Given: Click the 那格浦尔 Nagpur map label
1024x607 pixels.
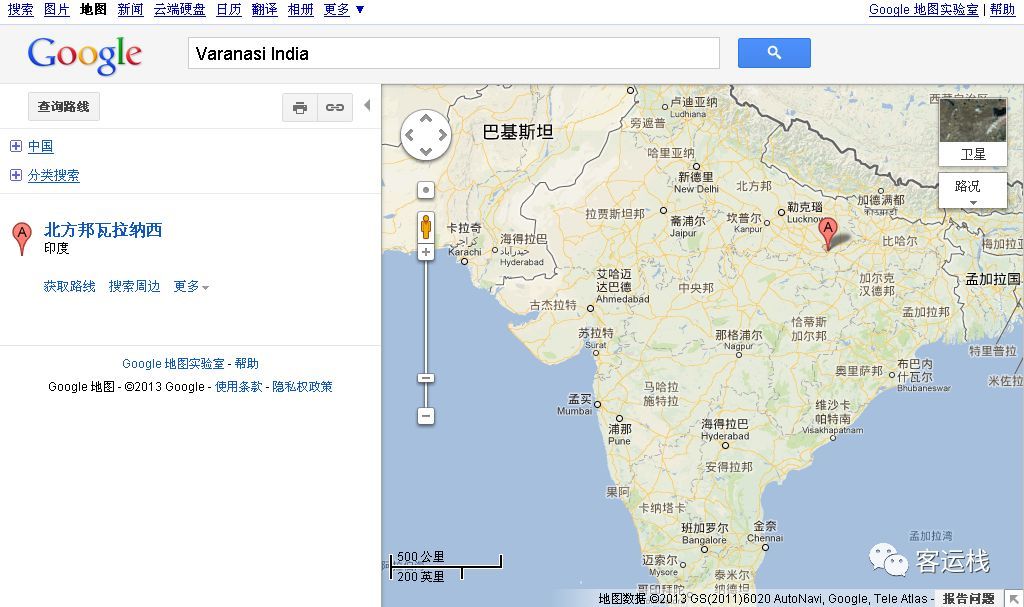Looking at the screenshot, I should pos(739,340).
